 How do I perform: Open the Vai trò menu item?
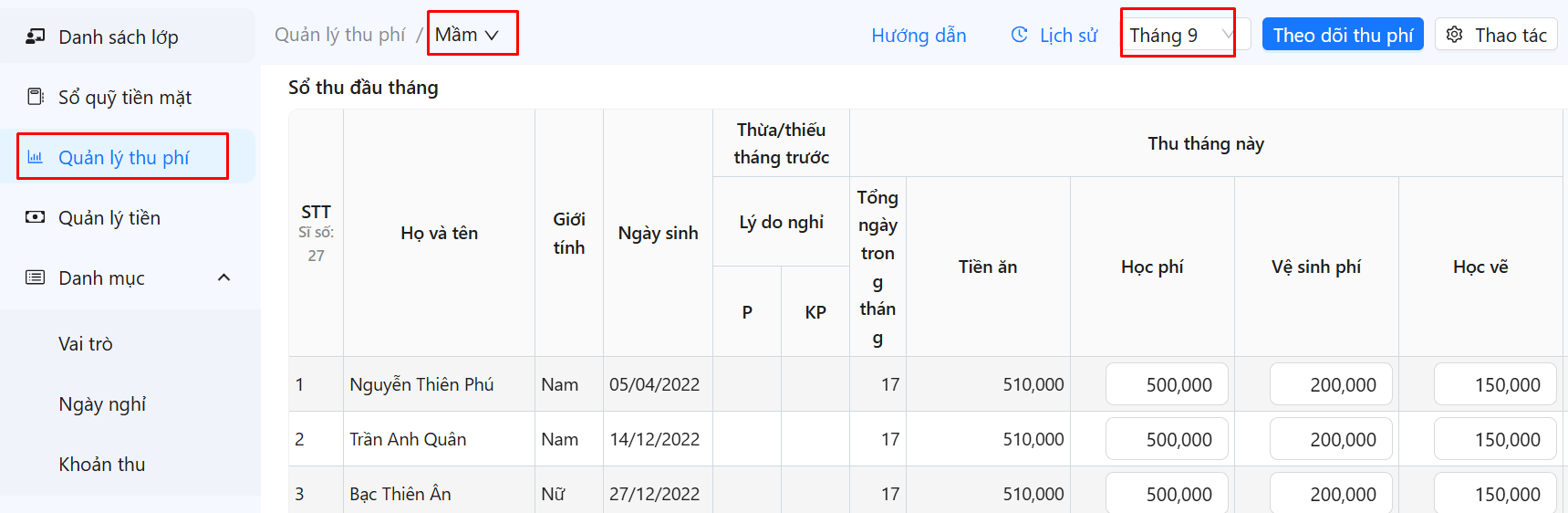86,344
